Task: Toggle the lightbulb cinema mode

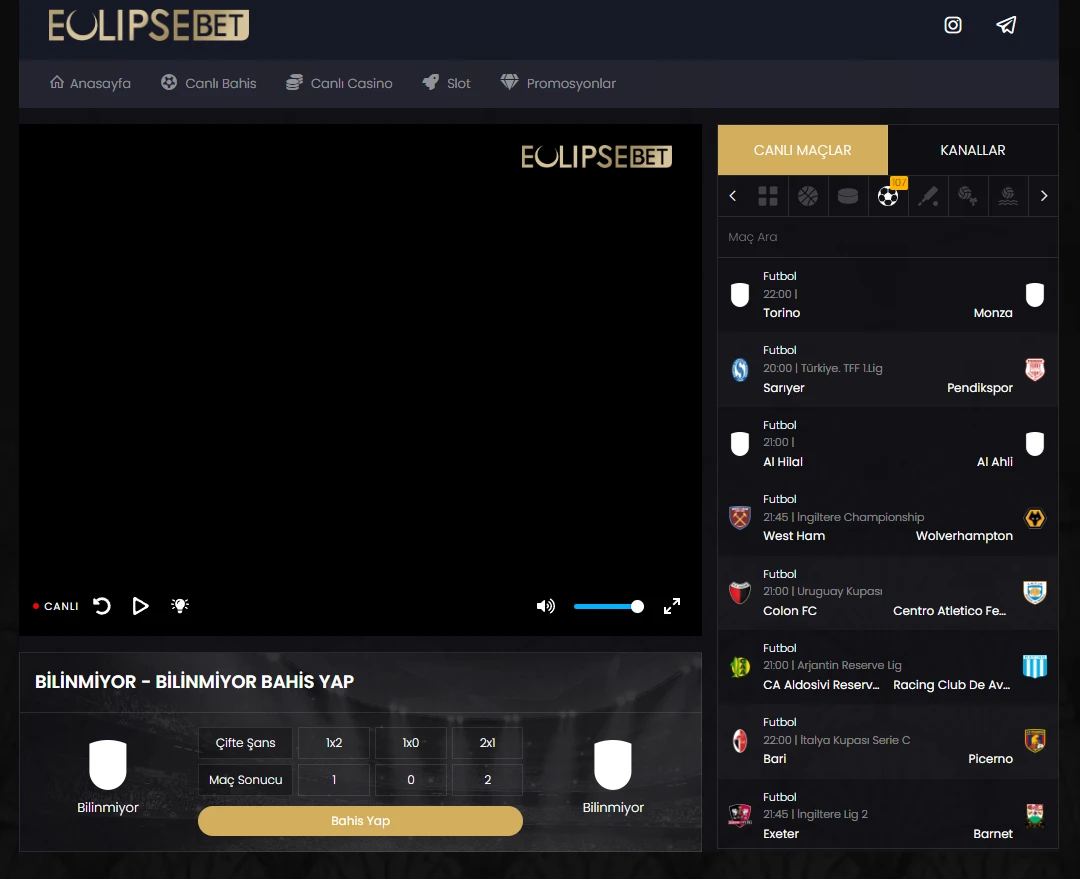Action: (180, 606)
